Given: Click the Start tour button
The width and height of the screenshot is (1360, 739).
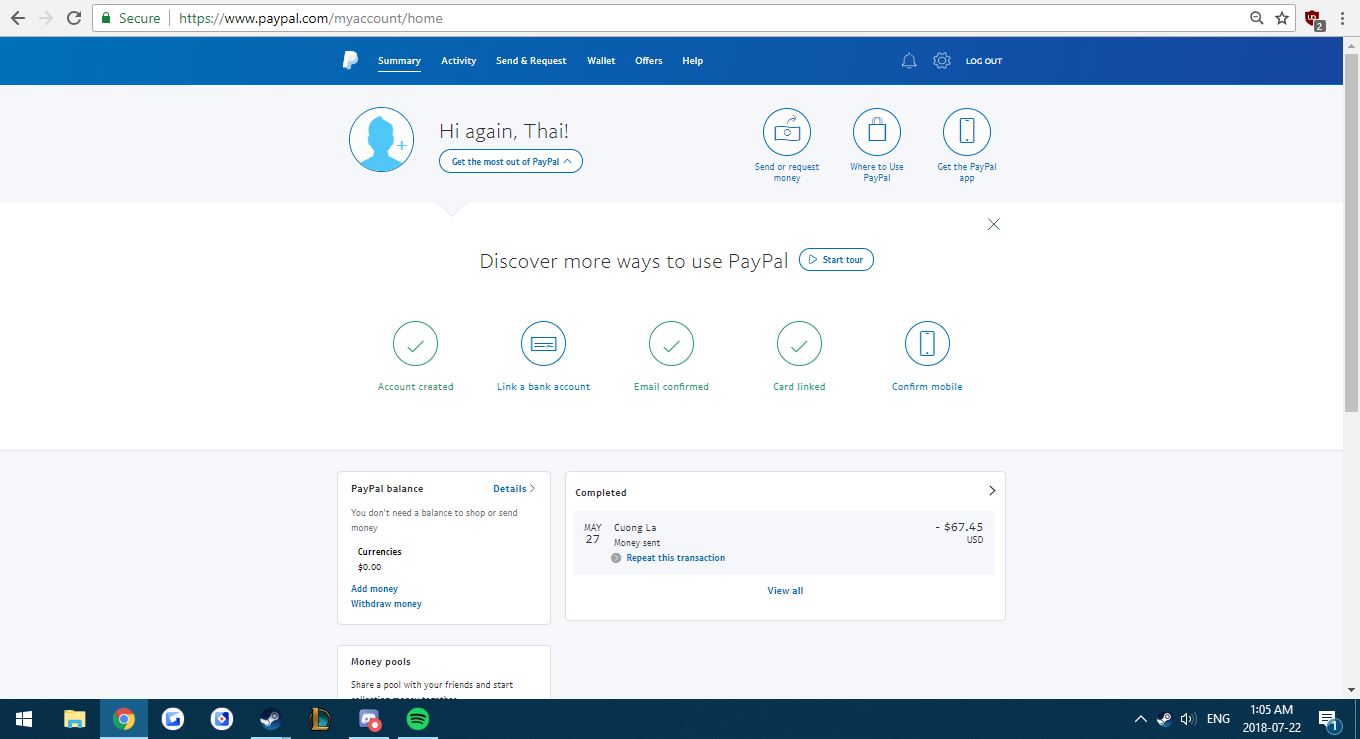Looking at the screenshot, I should click(x=836, y=260).
